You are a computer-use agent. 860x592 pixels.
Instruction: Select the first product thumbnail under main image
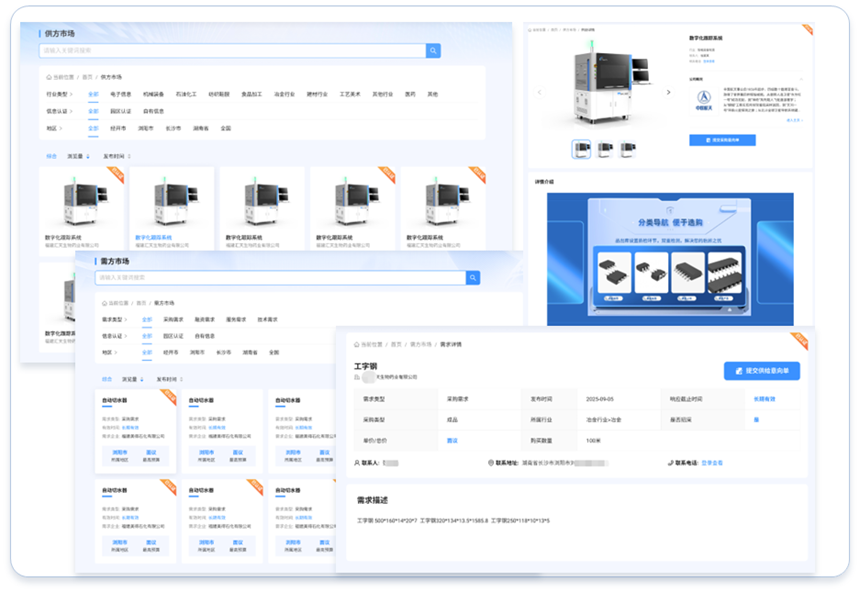[x=581, y=148]
